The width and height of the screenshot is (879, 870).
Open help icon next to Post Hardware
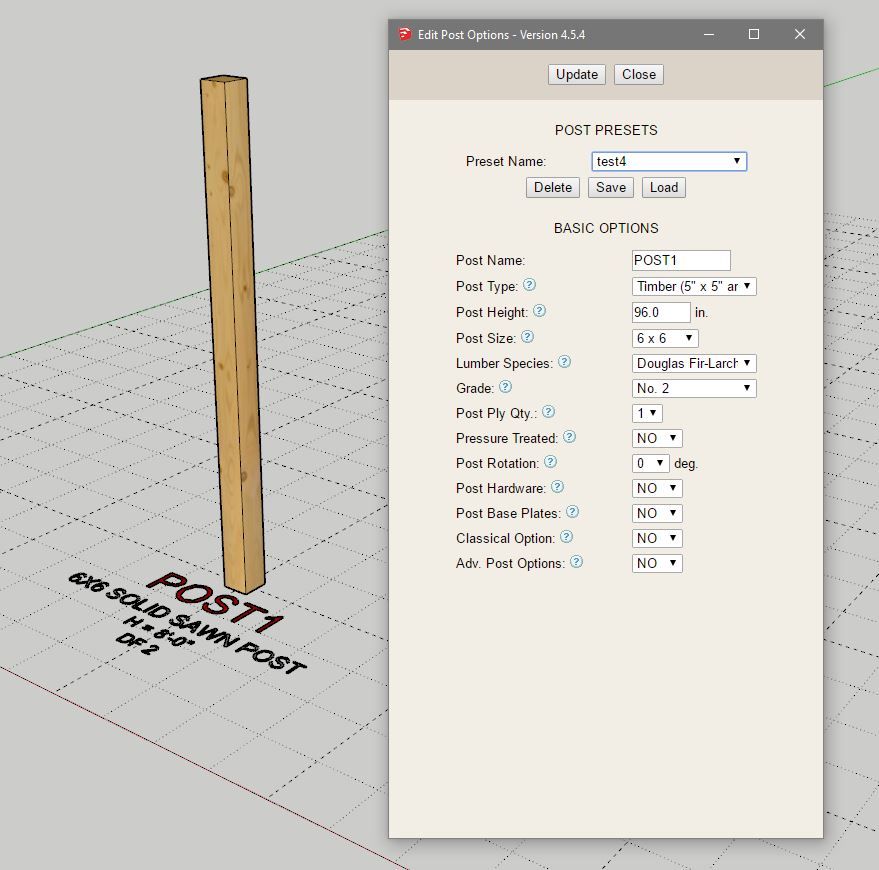tap(557, 487)
